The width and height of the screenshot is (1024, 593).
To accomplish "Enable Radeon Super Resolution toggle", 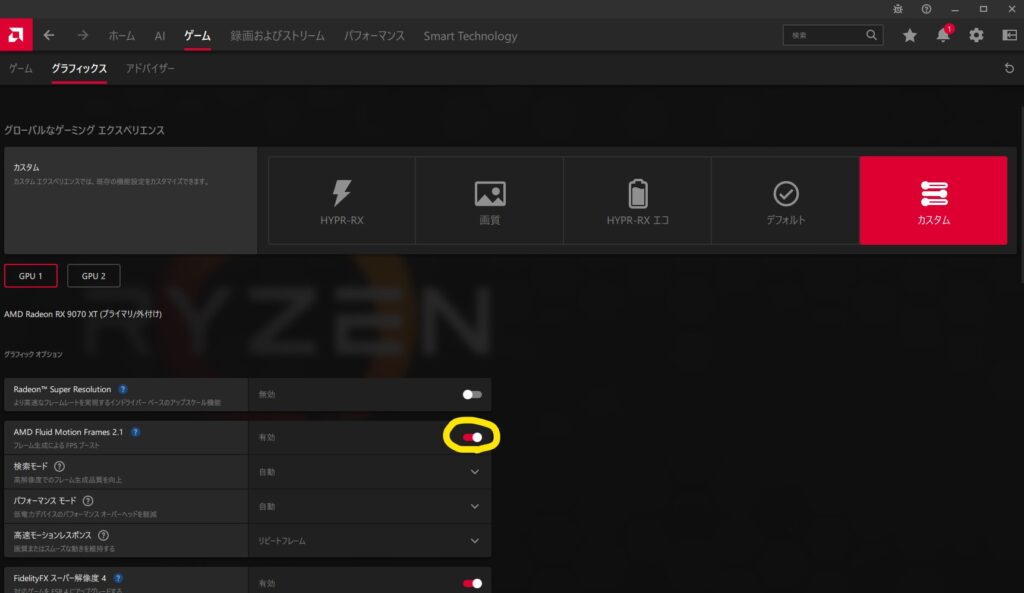I will point(472,394).
